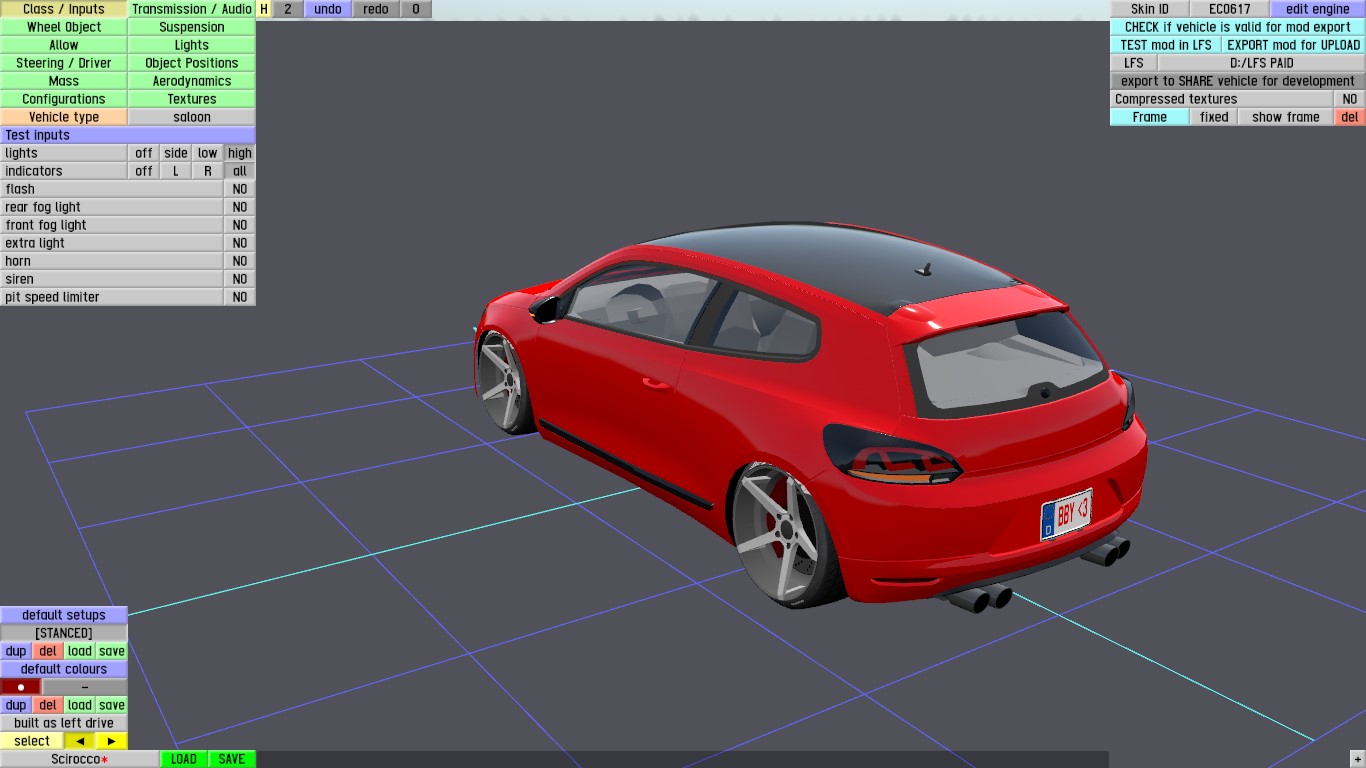Open the Lights section

point(192,45)
